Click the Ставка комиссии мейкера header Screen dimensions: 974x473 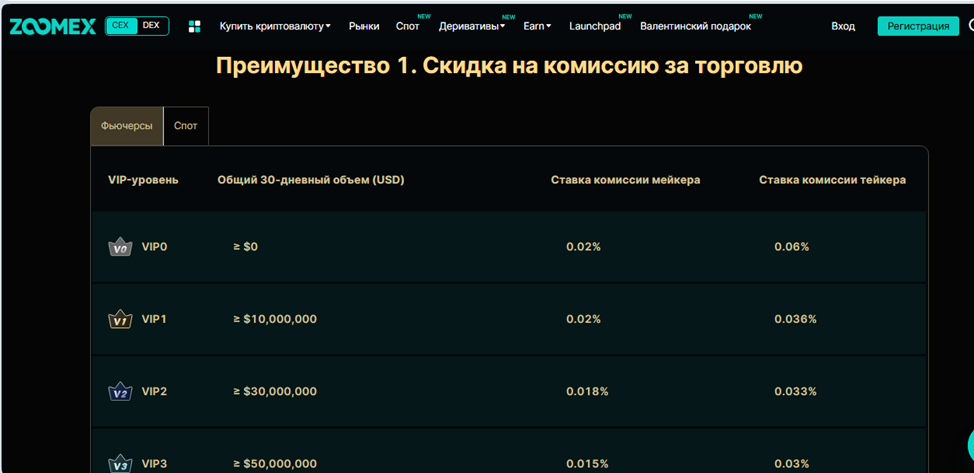(x=626, y=180)
